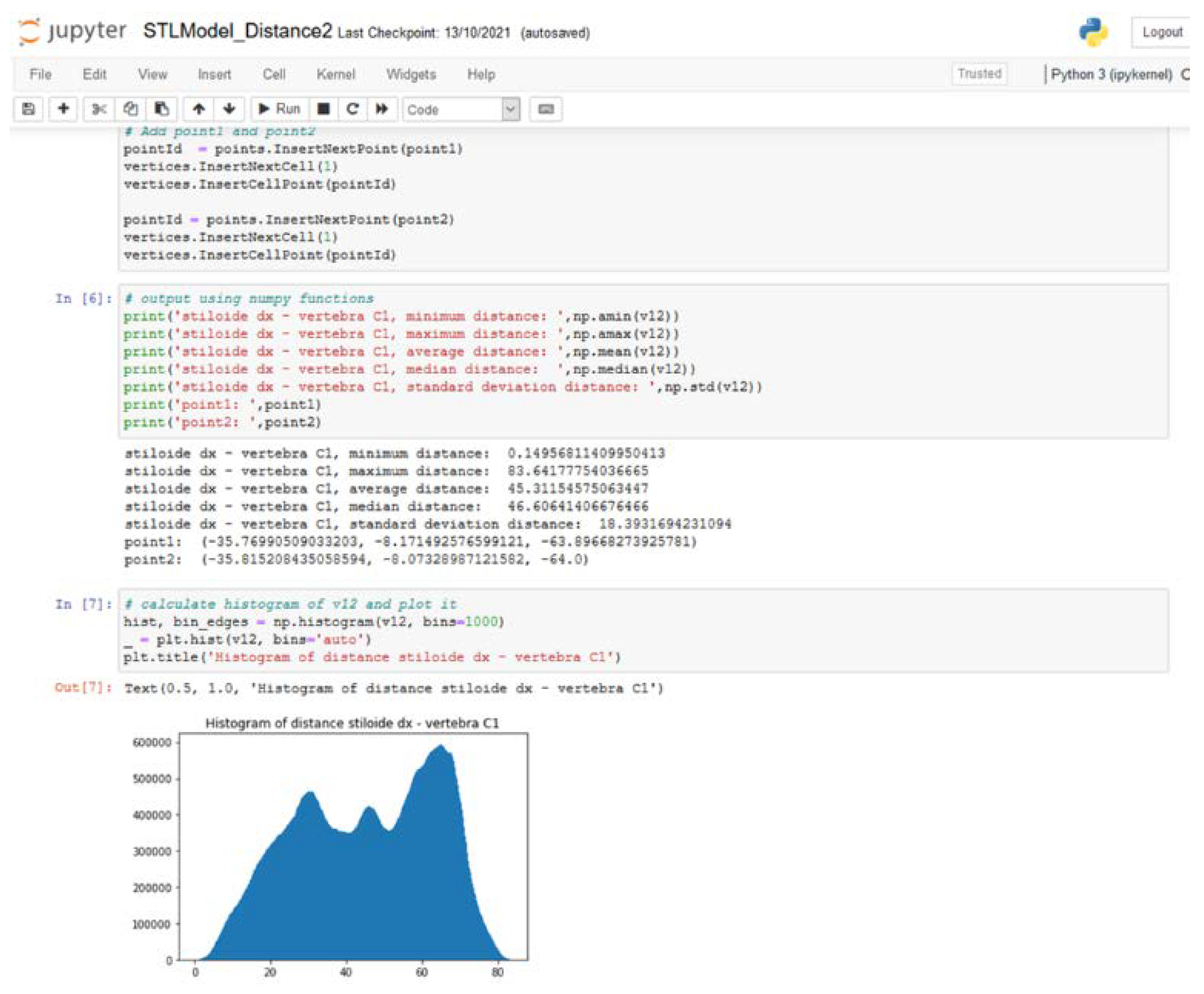This screenshot has height=994, width=1204.
Task: Run the current cell
Action: (280, 109)
